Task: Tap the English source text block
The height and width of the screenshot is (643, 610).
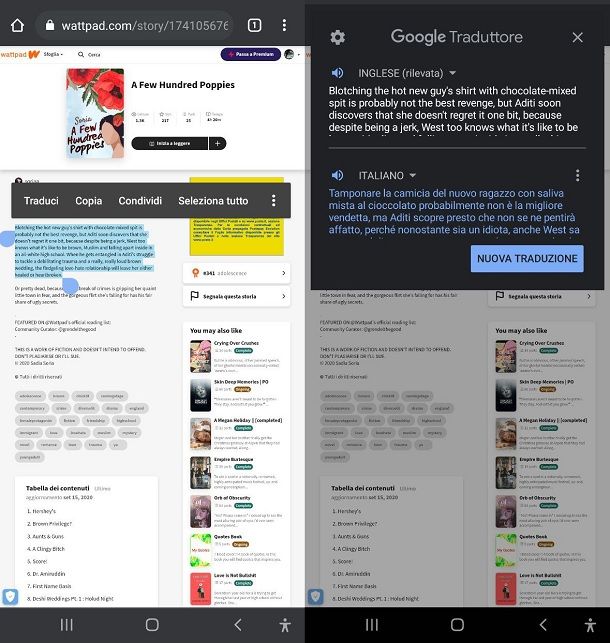Action: (x=453, y=109)
